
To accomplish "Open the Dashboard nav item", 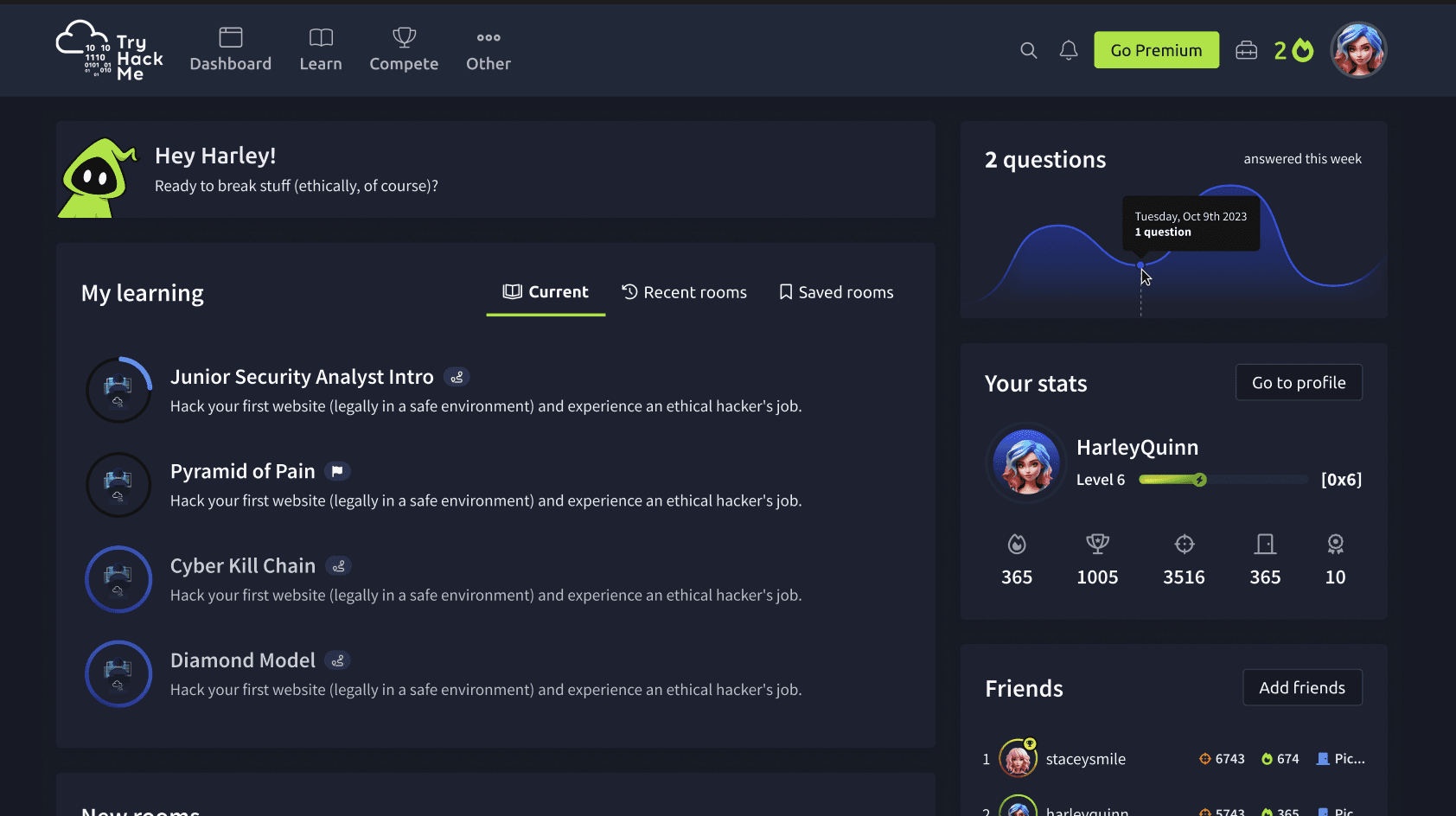I will coord(231,50).
